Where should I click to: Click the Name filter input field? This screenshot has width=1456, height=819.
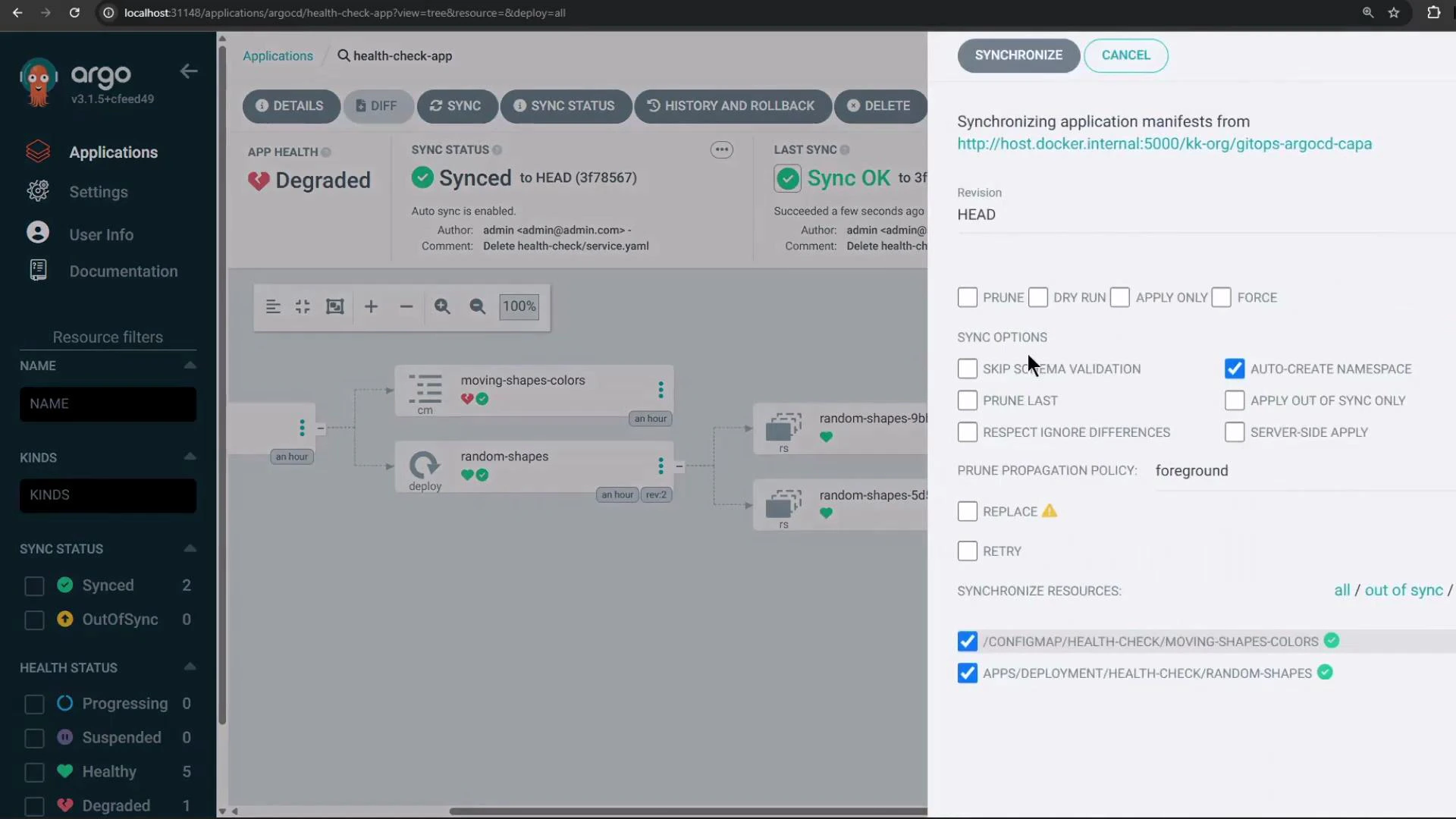point(107,404)
